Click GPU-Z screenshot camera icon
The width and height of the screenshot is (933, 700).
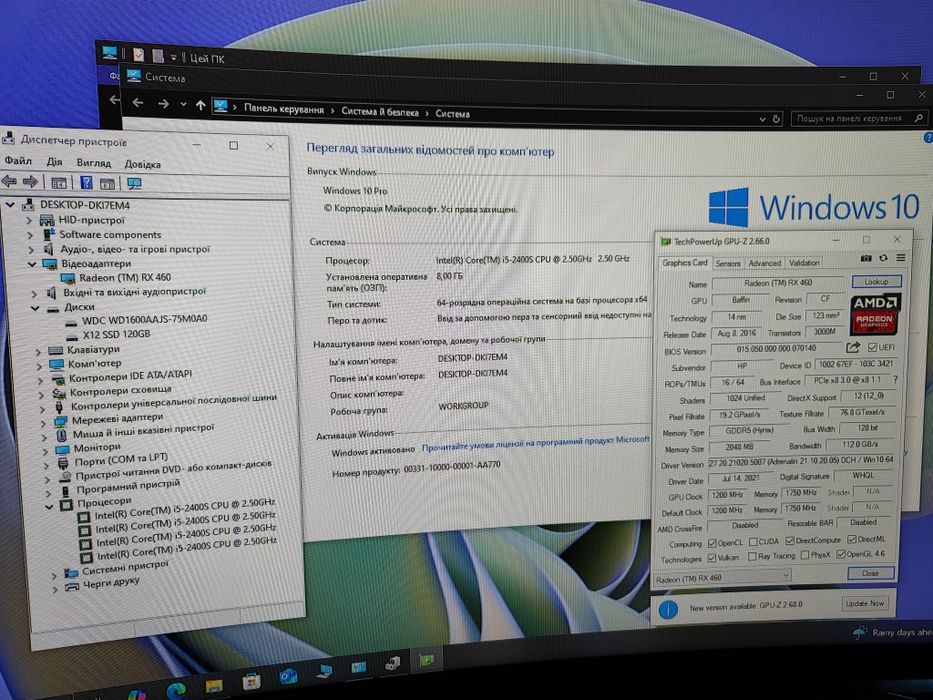[866, 258]
